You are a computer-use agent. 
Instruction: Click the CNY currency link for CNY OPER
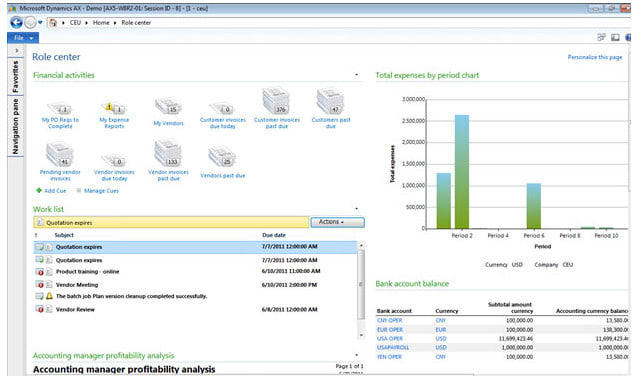tap(441, 321)
